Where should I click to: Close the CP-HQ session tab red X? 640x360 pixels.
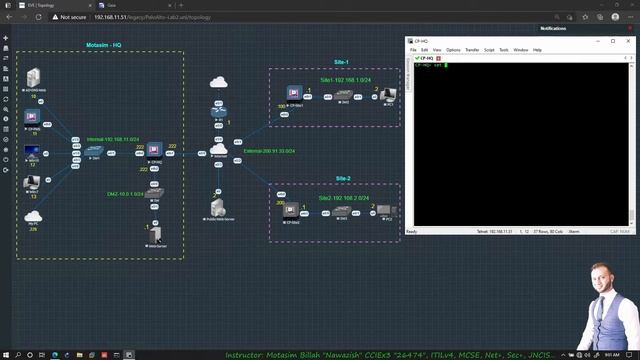438,58
